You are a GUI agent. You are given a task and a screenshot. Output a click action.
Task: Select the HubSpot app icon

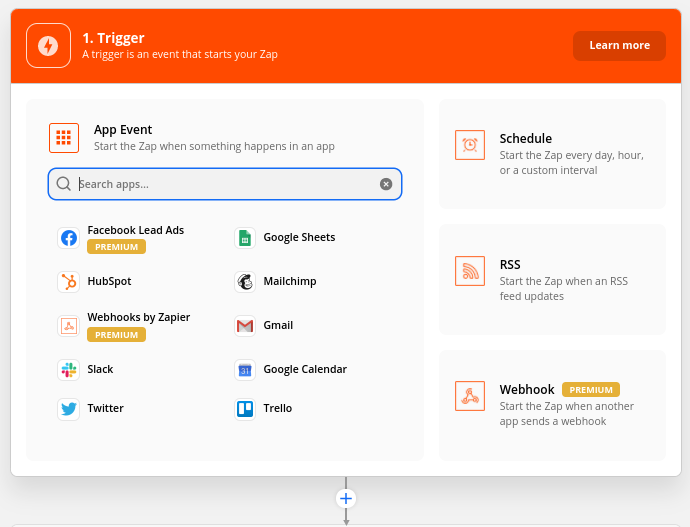pyautogui.click(x=69, y=282)
